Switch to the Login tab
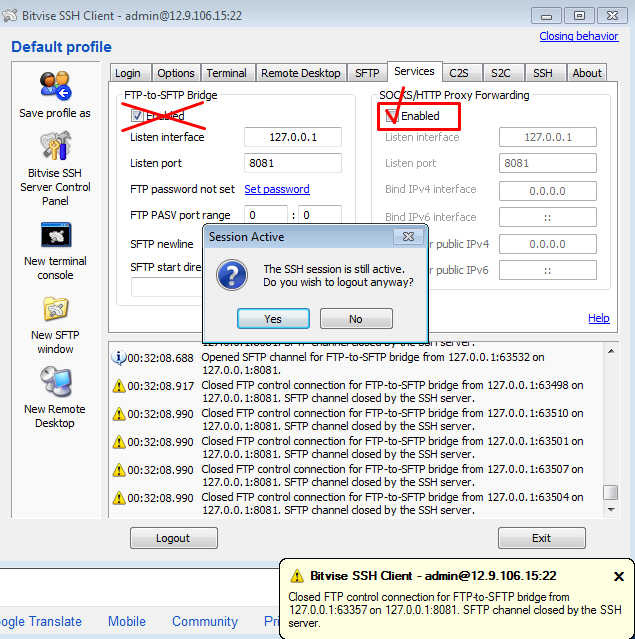The height and width of the screenshot is (639, 635). tap(128, 73)
